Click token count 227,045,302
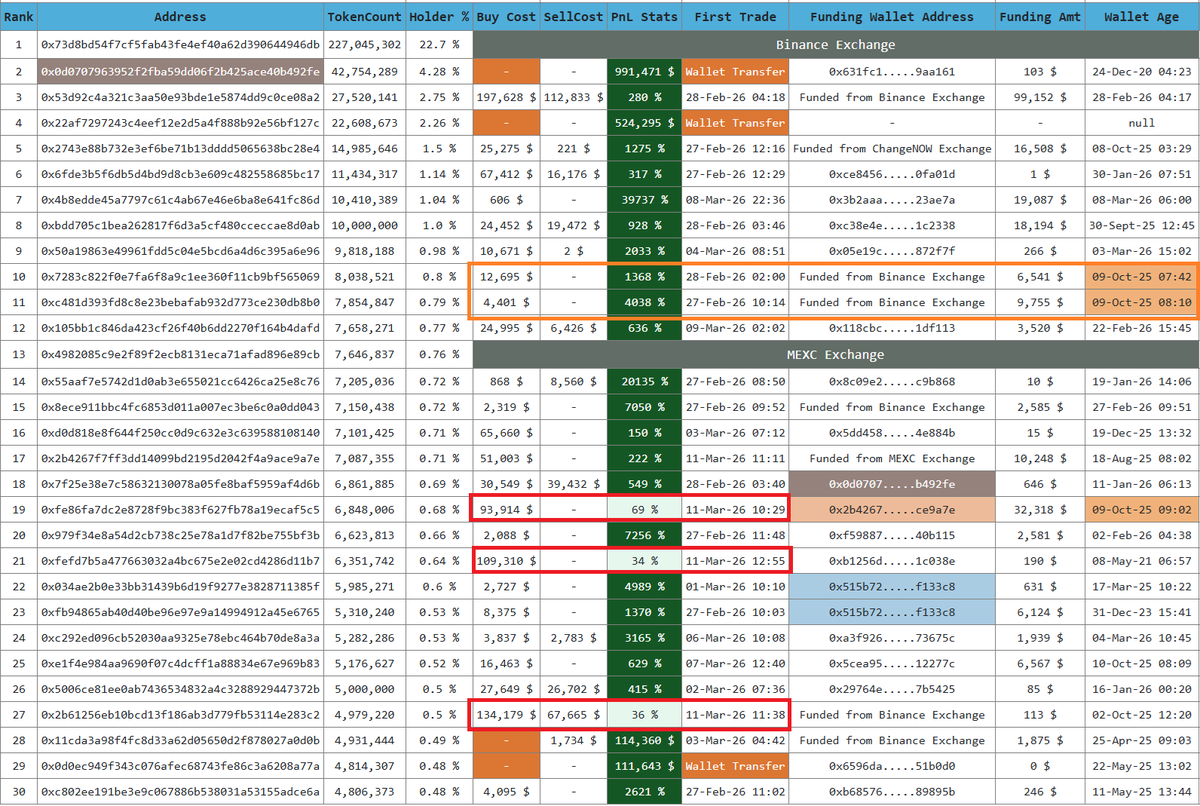Screen dimensions: 1200x806 (364, 45)
